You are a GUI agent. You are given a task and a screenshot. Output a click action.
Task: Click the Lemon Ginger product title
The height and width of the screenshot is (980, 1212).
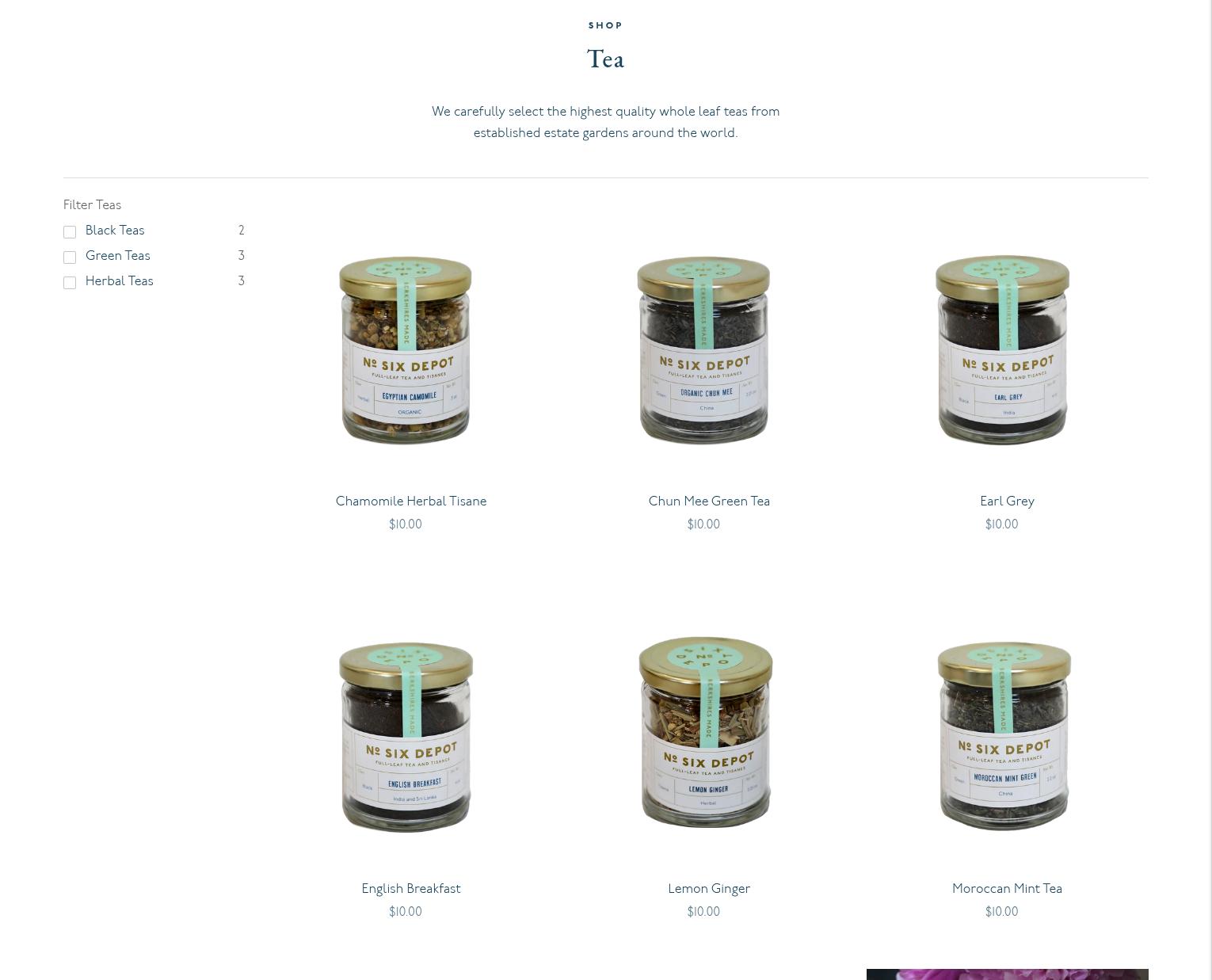click(709, 889)
